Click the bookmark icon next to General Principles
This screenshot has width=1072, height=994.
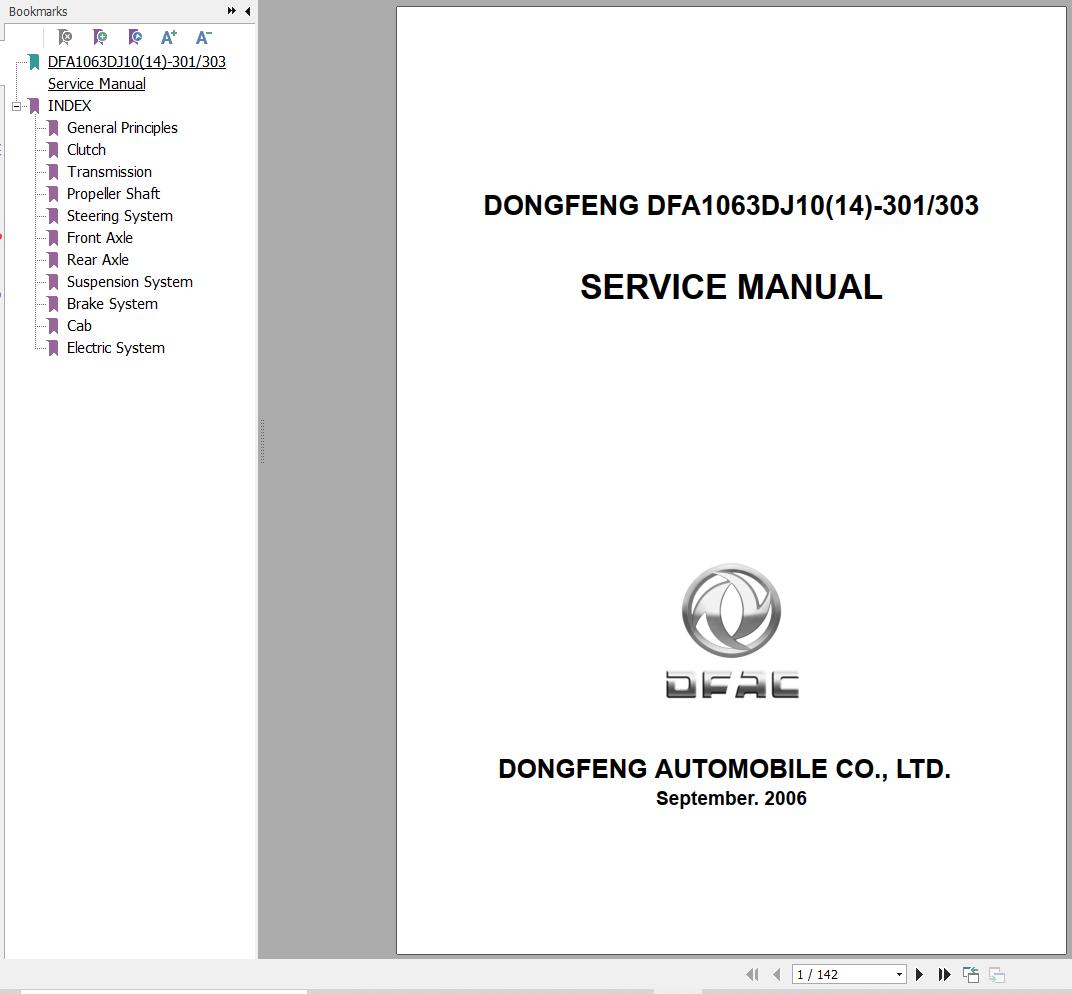pyautogui.click(x=53, y=128)
